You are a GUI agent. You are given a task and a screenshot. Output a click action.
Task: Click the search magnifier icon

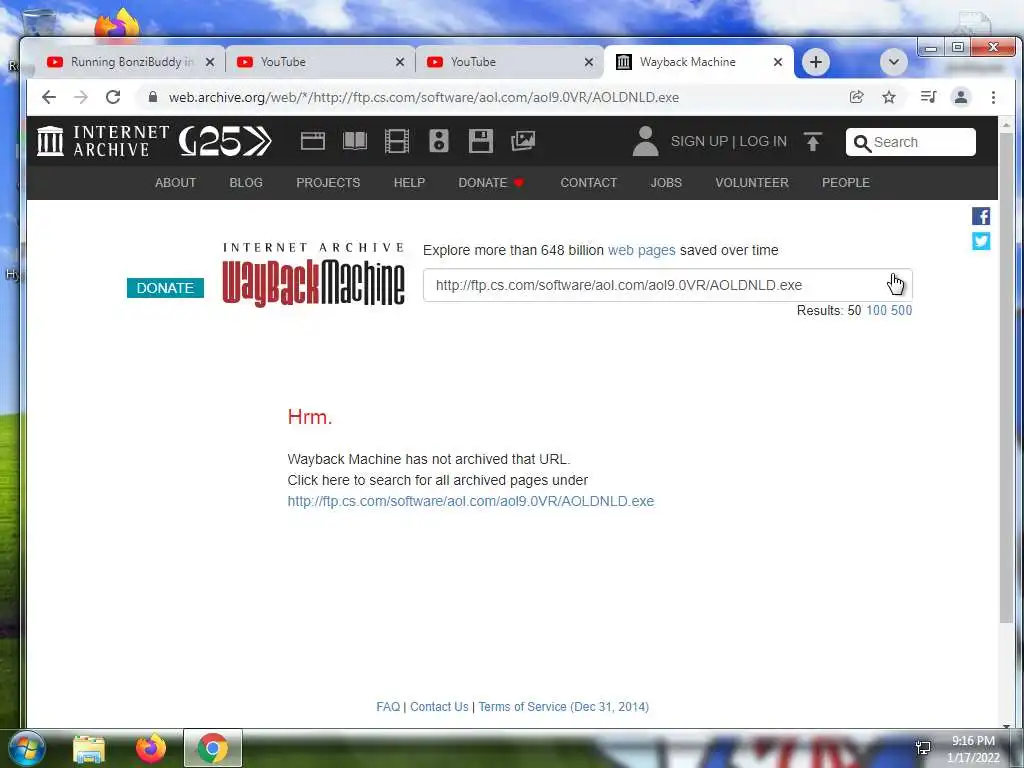point(862,143)
